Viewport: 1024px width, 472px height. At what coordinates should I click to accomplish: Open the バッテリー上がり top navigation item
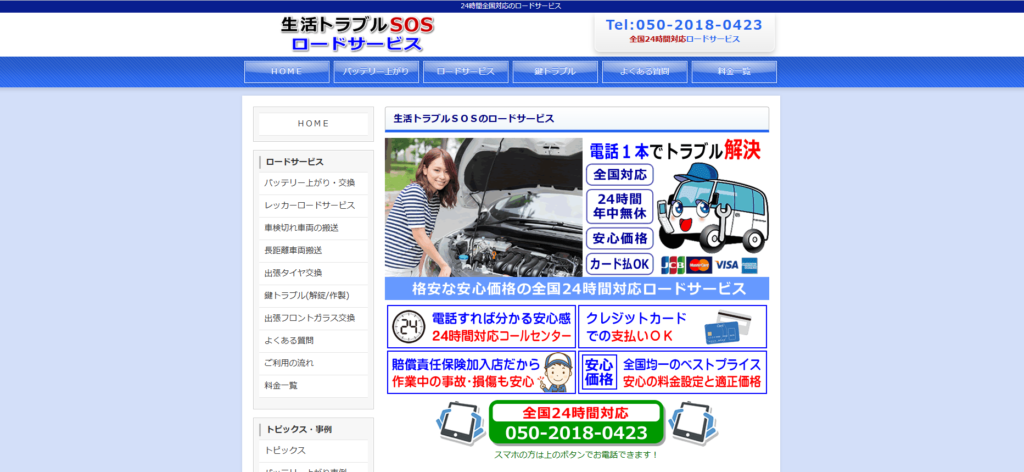coord(376,72)
